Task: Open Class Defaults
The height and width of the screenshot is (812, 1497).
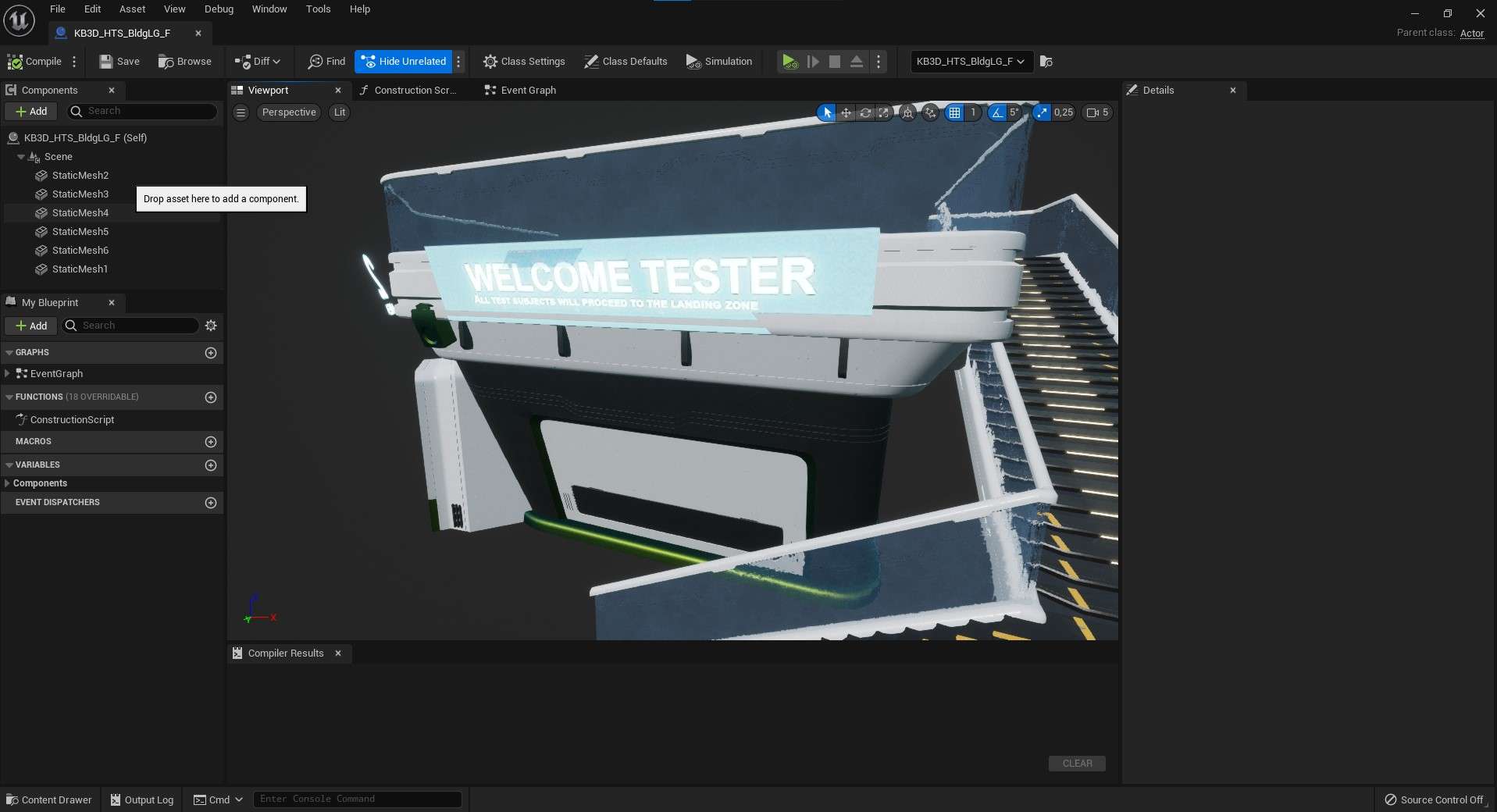Action: click(626, 62)
